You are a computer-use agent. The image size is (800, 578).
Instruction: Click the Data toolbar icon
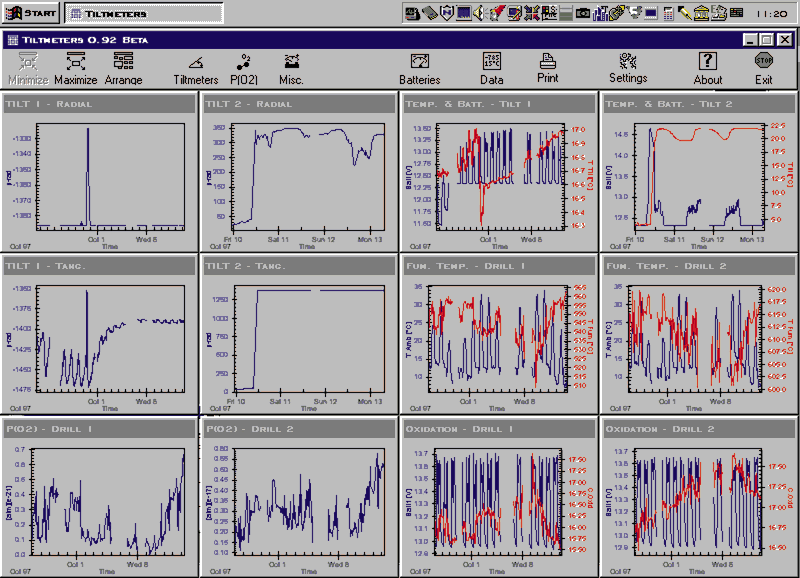491,68
